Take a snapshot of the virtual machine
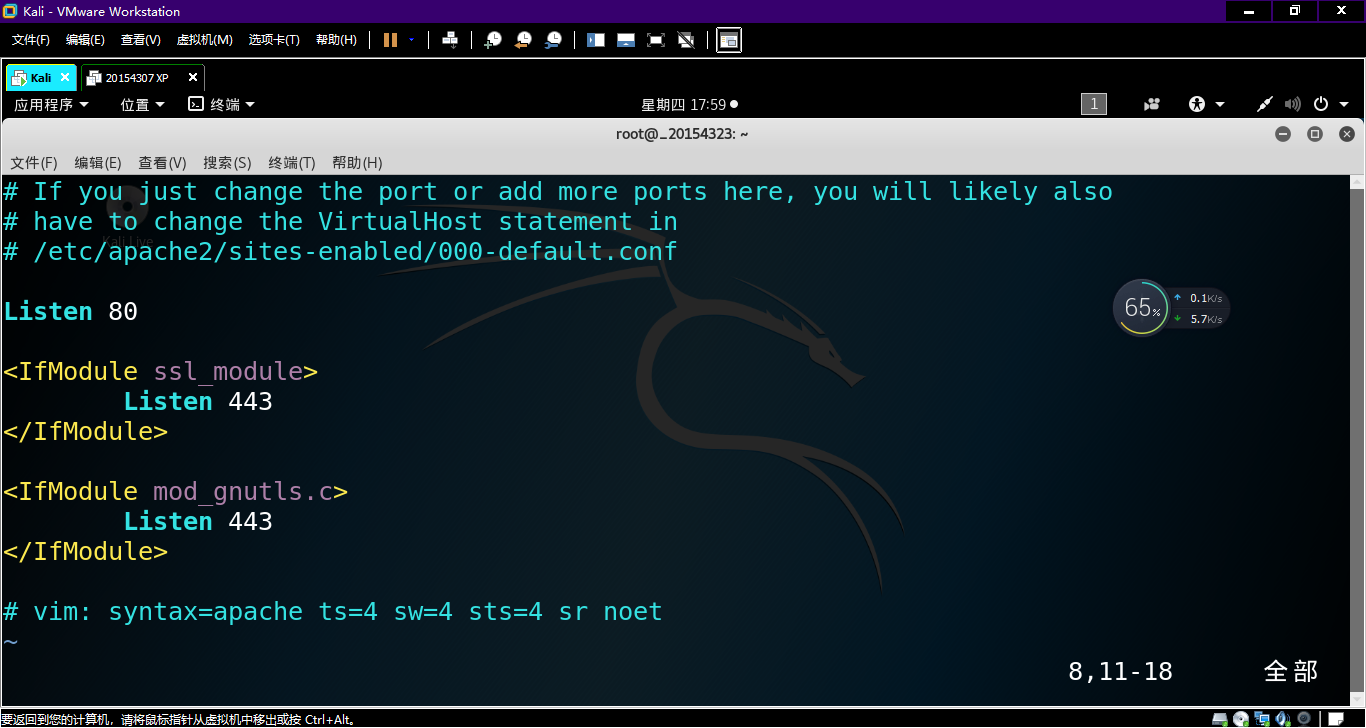 click(x=493, y=40)
